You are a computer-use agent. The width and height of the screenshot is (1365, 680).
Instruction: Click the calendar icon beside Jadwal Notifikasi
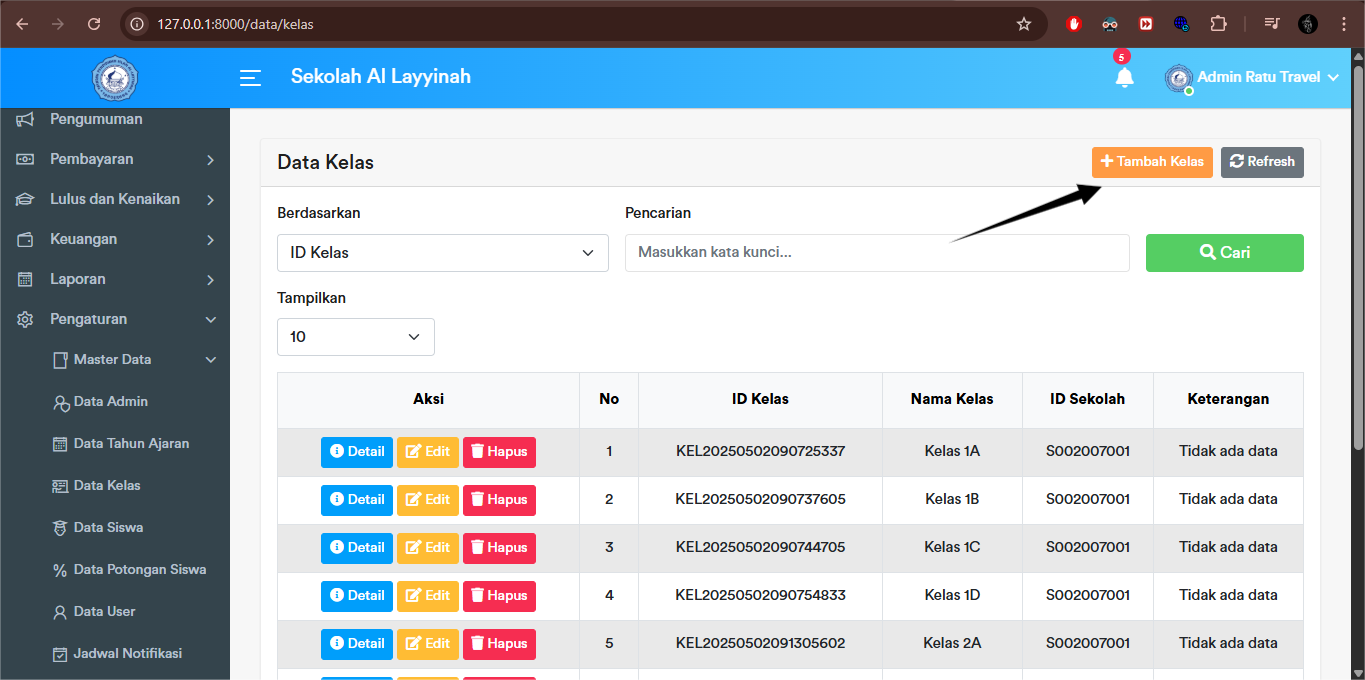point(62,653)
